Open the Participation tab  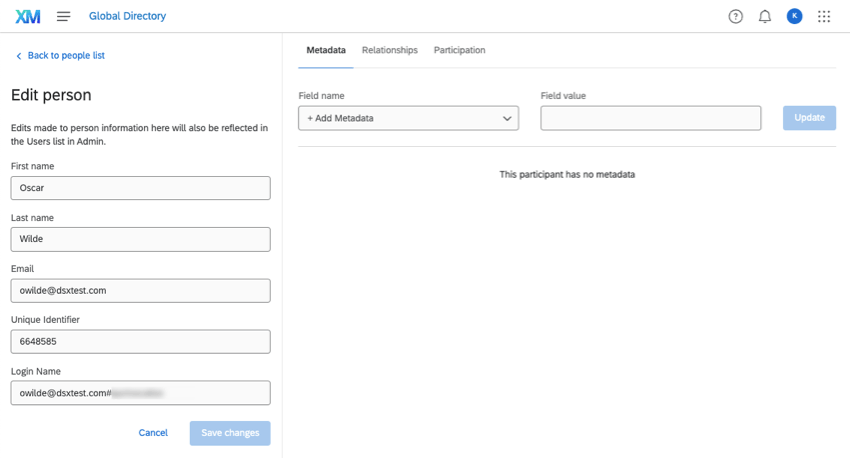point(459,50)
